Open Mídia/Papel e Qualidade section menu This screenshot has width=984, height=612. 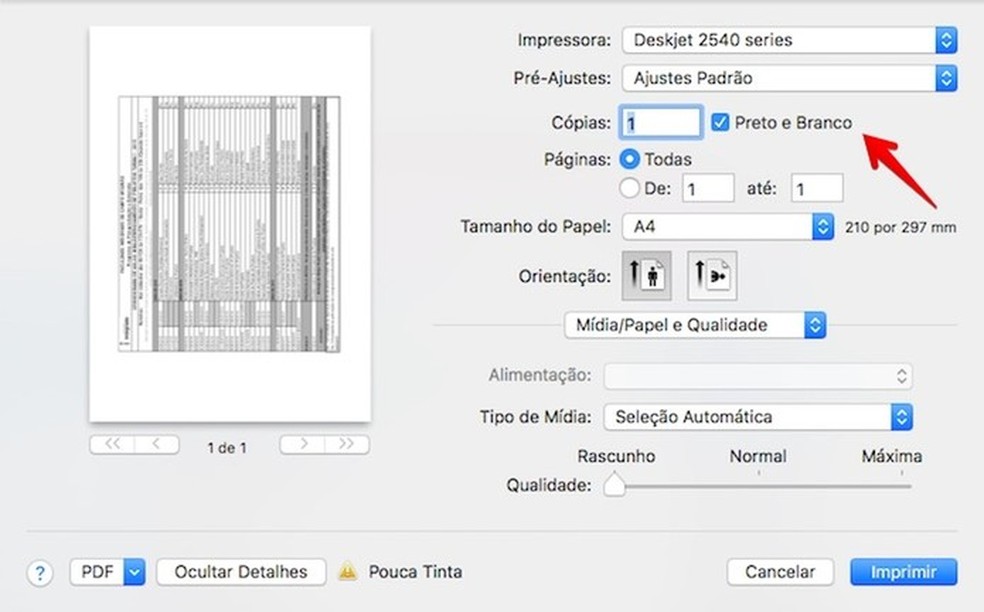click(x=695, y=325)
